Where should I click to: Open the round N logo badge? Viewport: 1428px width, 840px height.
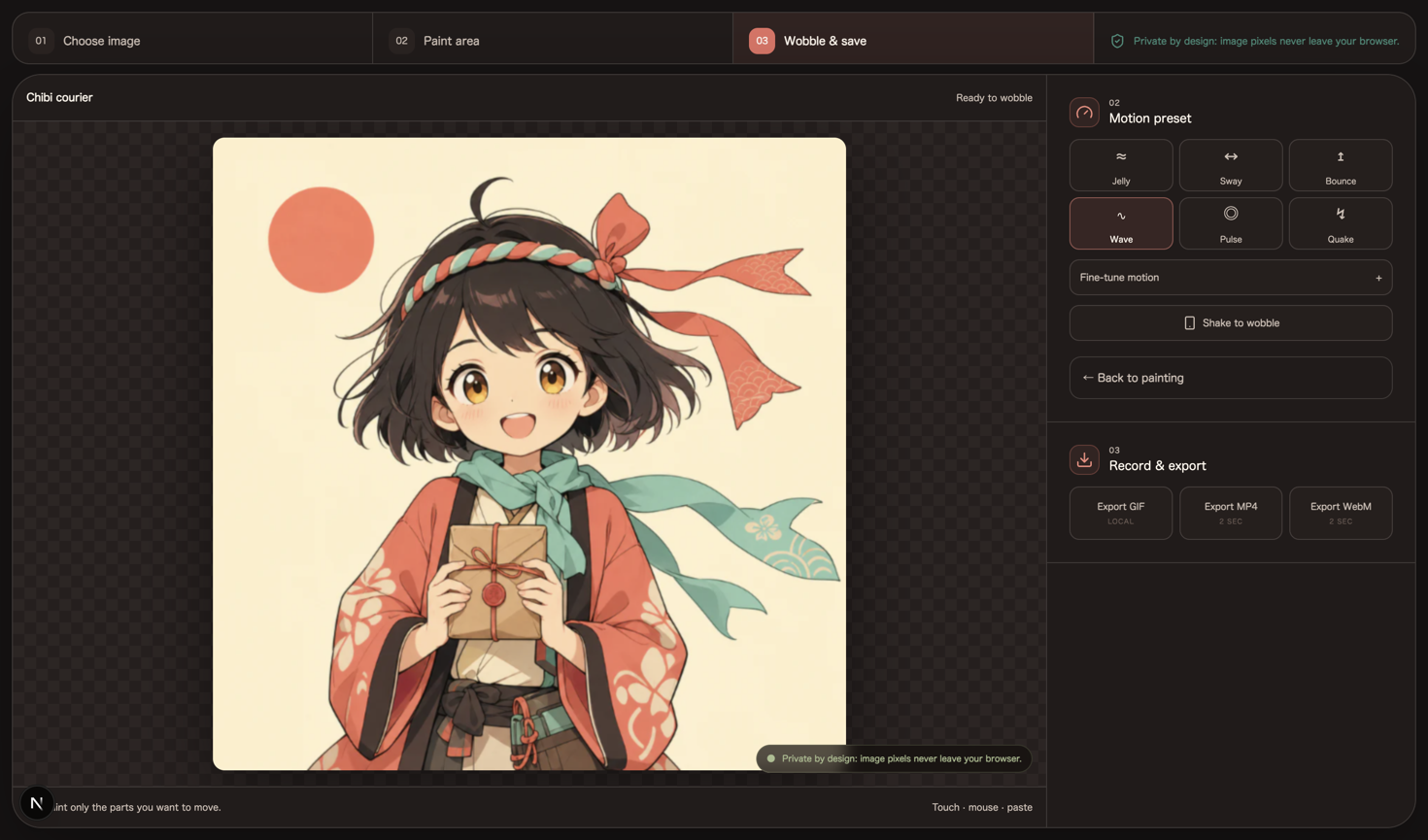(37, 803)
